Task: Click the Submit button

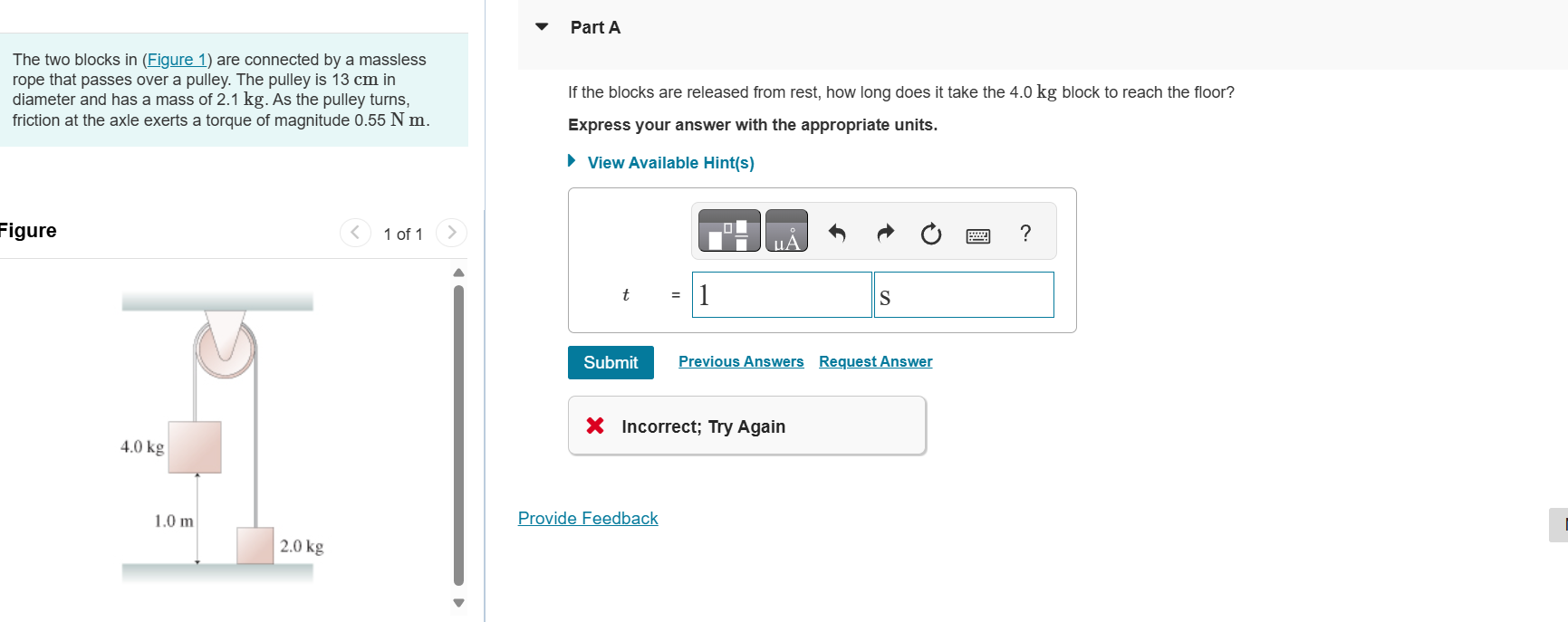Action: [611, 362]
